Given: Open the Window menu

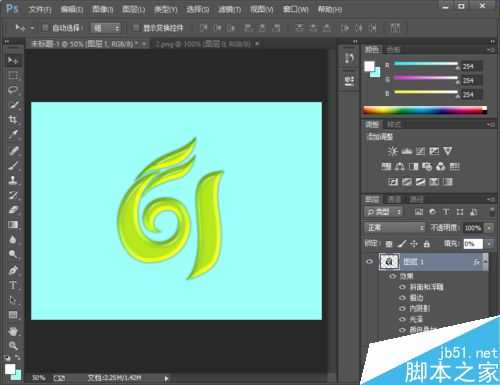Looking at the screenshot, I should point(295,10).
